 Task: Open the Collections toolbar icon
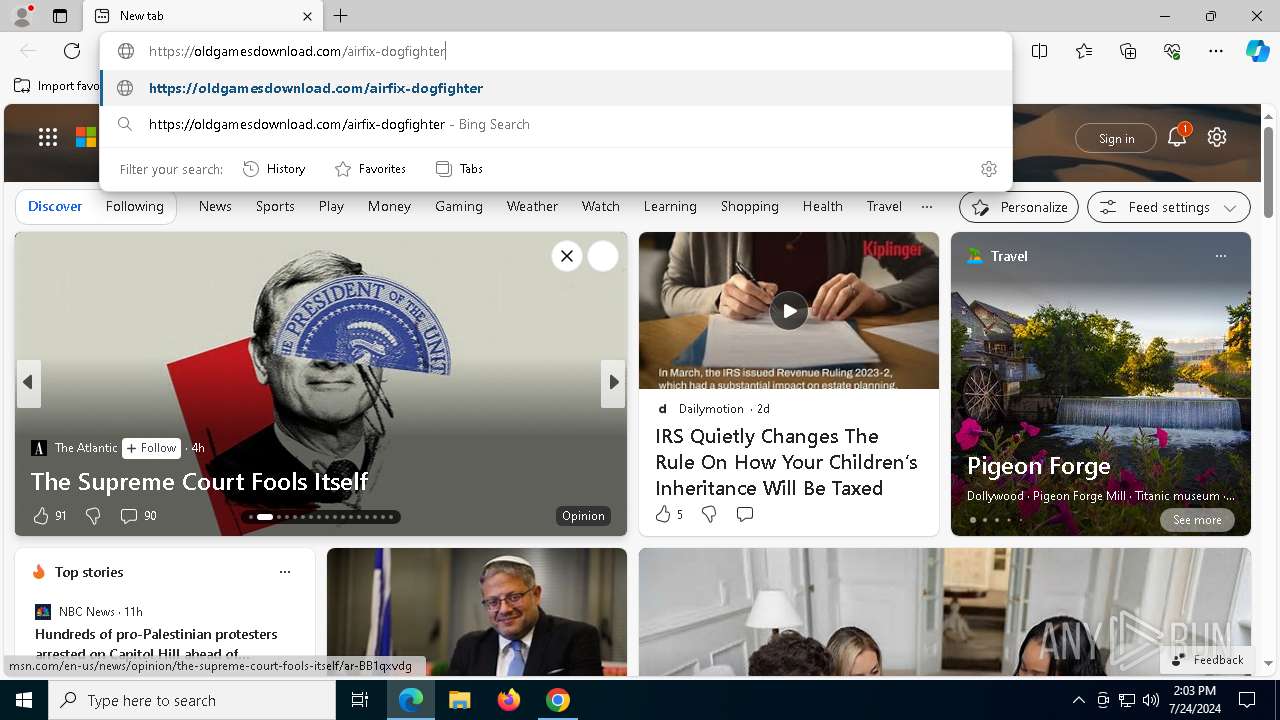[x=1128, y=51]
